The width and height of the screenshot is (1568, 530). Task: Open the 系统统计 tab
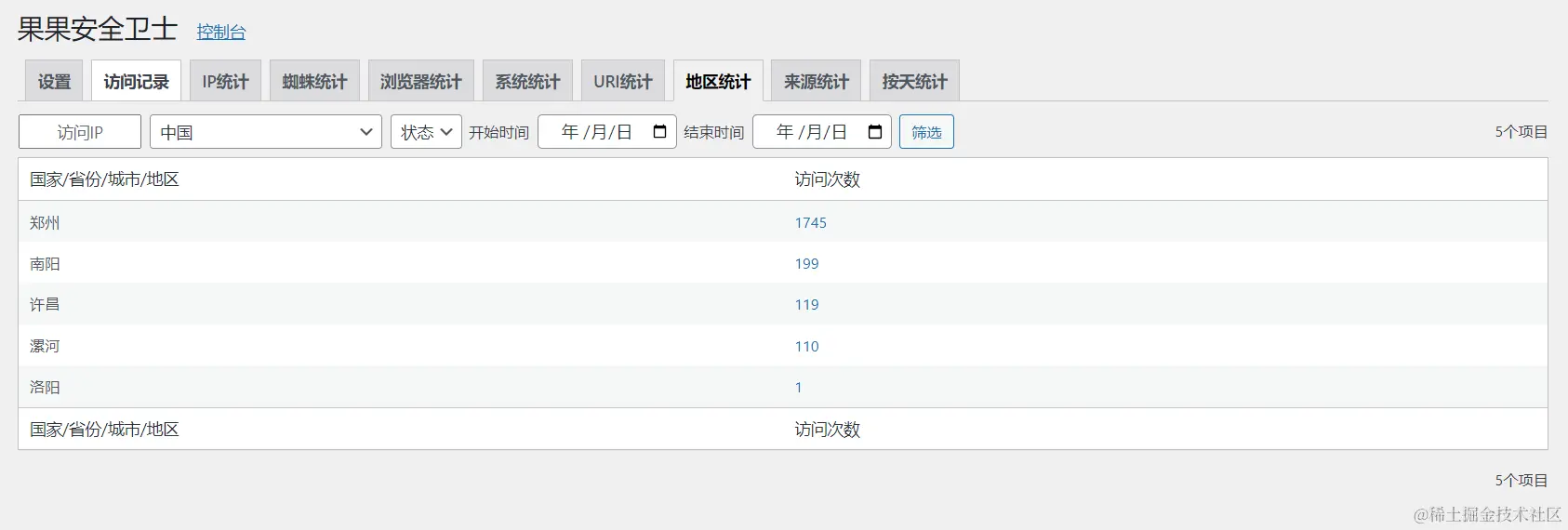[x=527, y=81]
